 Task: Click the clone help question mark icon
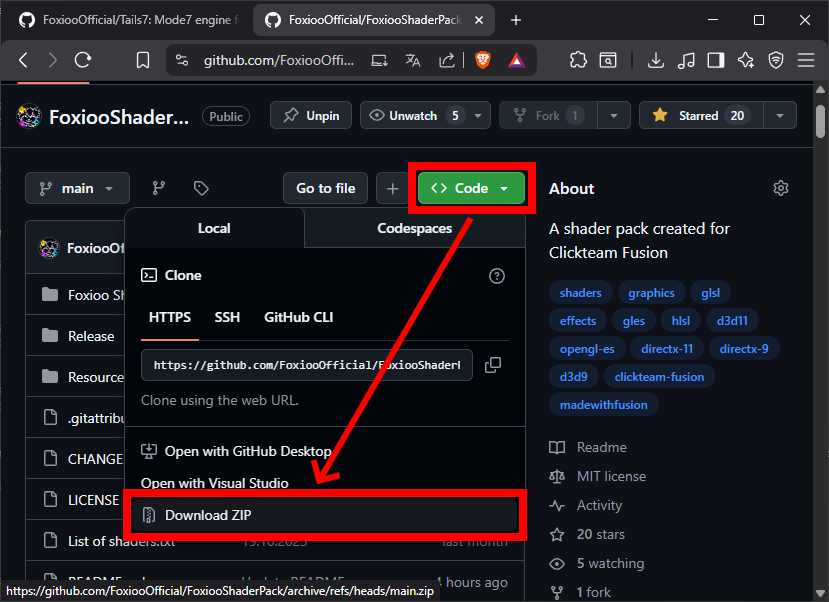[497, 276]
